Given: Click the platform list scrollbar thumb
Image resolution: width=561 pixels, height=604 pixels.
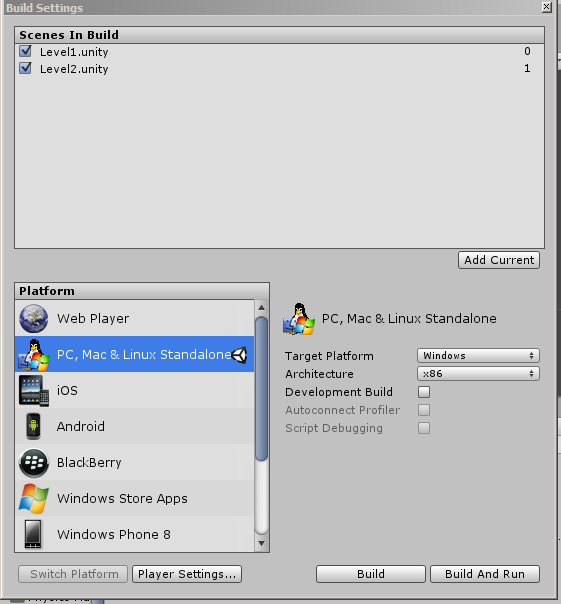Looking at the screenshot, I should [x=262, y=388].
